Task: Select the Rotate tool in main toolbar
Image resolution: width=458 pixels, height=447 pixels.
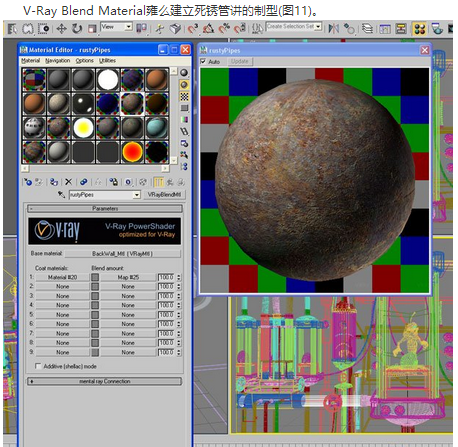Action: (x=77, y=29)
